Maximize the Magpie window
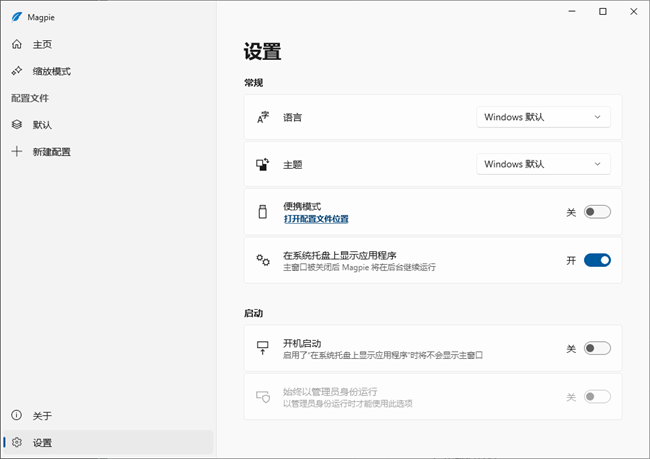The height and width of the screenshot is (459, 650). coord(603,11)
